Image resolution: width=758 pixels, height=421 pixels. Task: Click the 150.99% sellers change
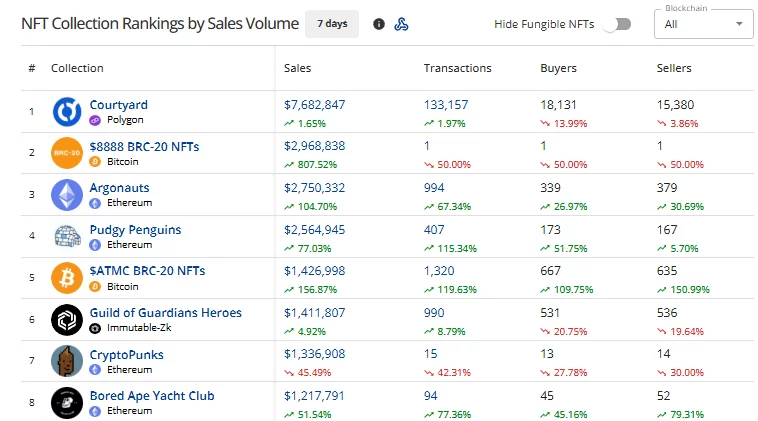[690, 290]
